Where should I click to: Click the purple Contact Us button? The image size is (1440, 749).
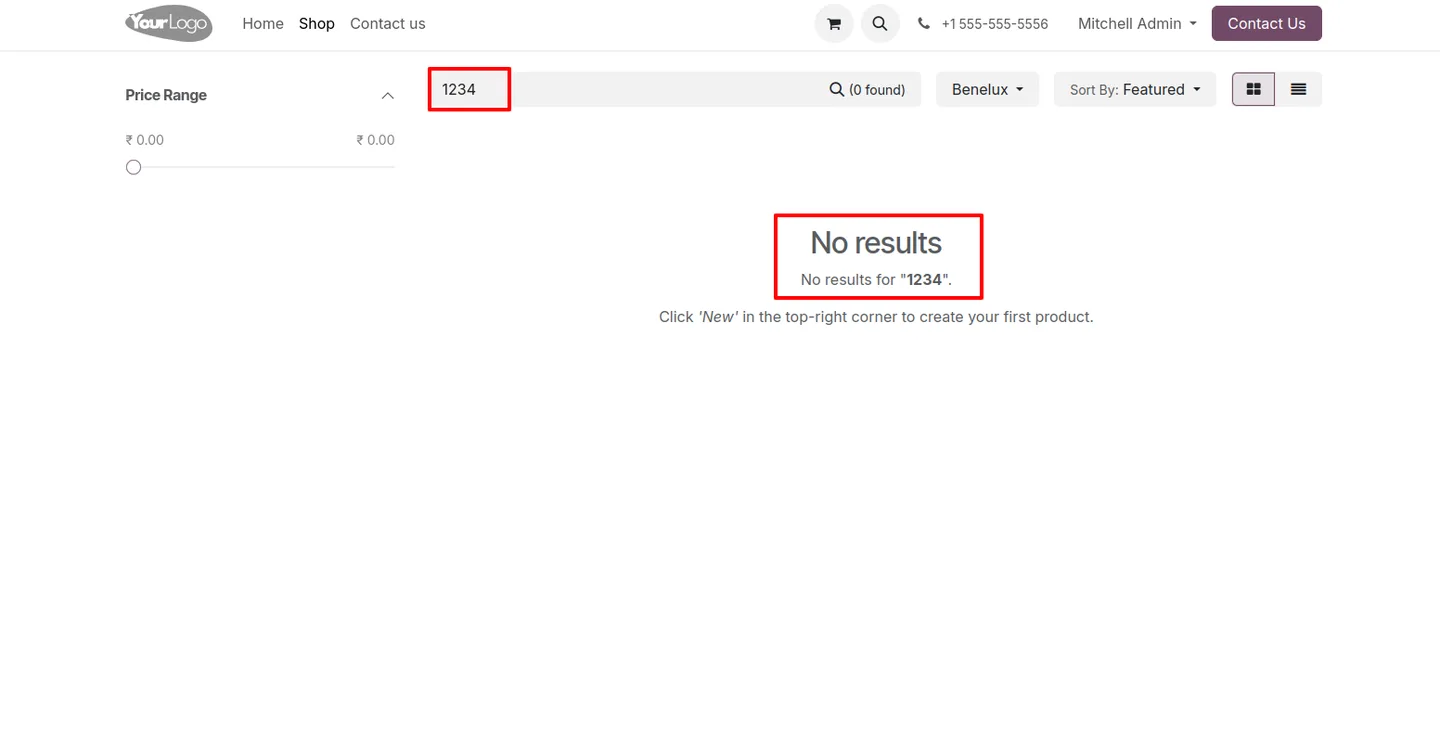1267,24
